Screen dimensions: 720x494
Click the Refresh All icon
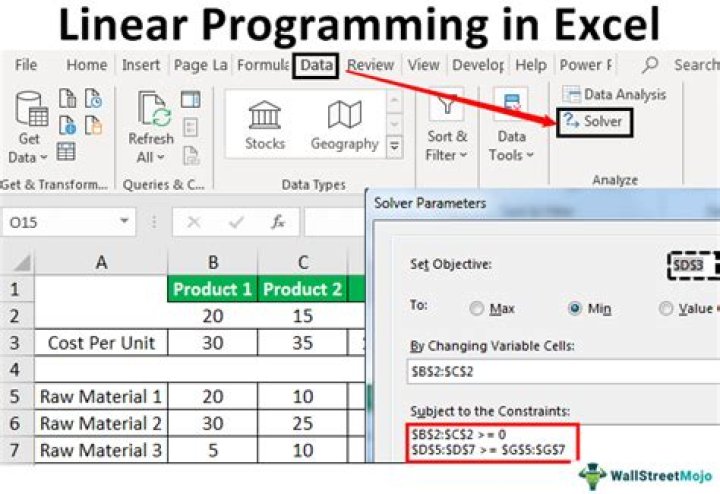154,109
